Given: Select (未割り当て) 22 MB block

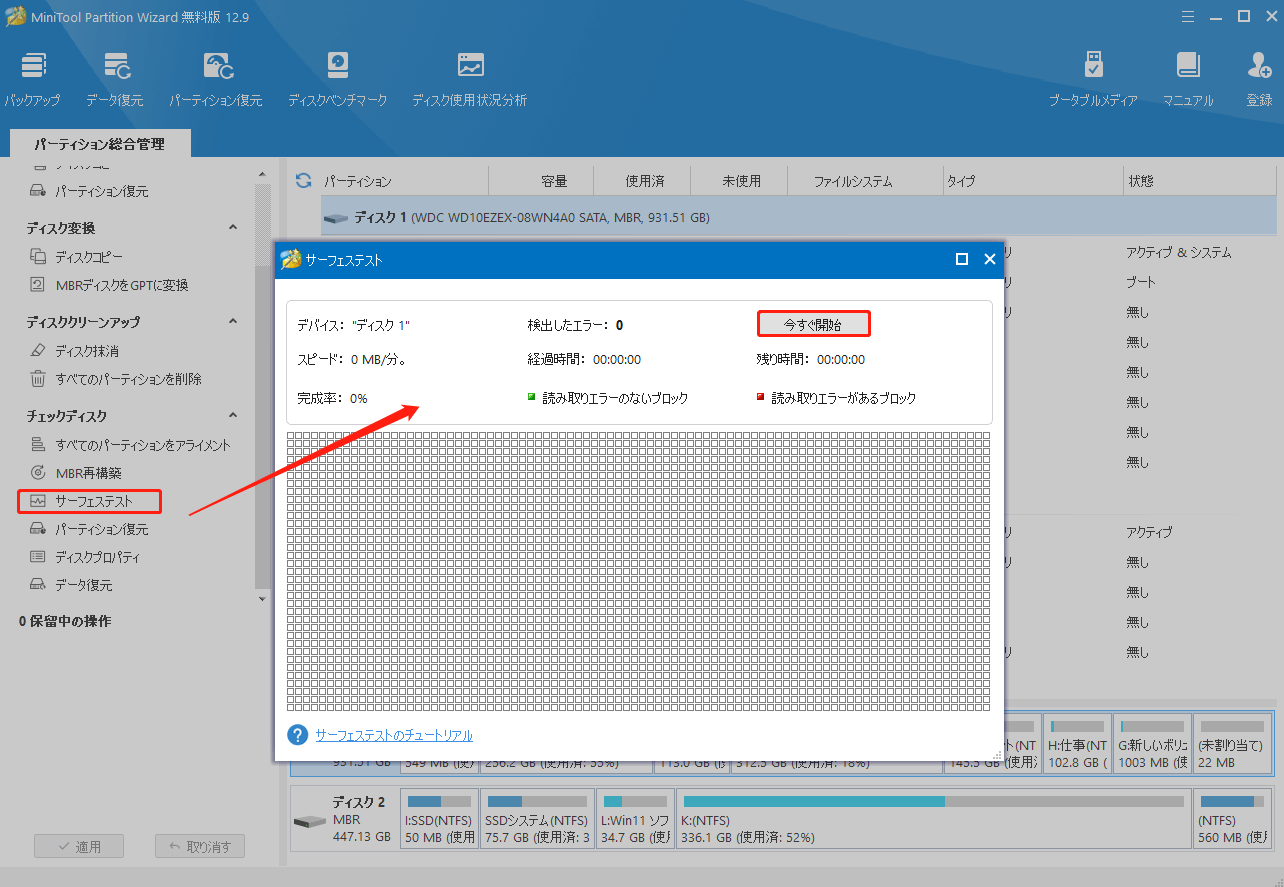Looking at the screenshot, I should pos(1234,744).
